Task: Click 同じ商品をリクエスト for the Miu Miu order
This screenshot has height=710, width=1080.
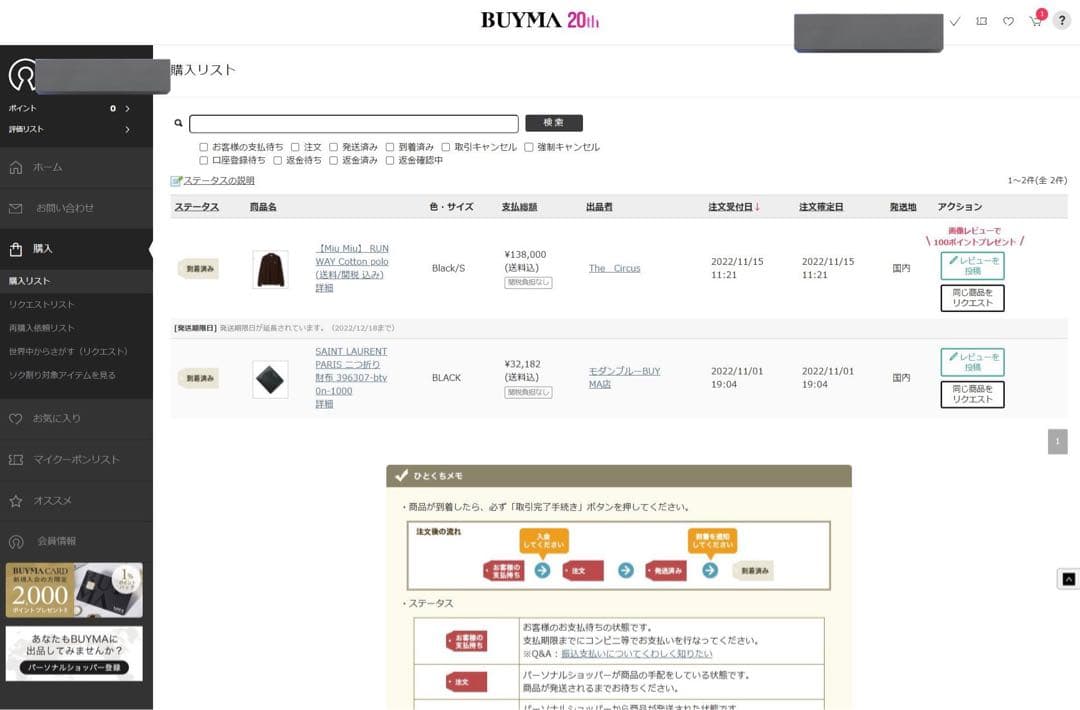Action: (x=973, y=298)
